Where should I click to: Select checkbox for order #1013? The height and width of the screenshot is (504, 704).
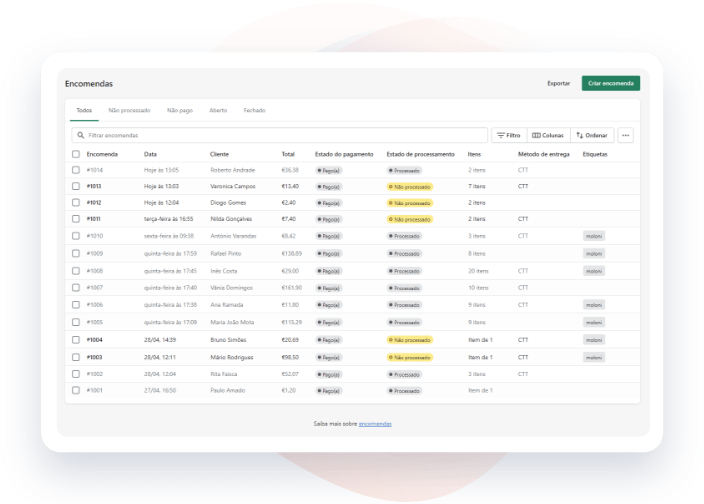pyautogui.click(x=76, y=186)
